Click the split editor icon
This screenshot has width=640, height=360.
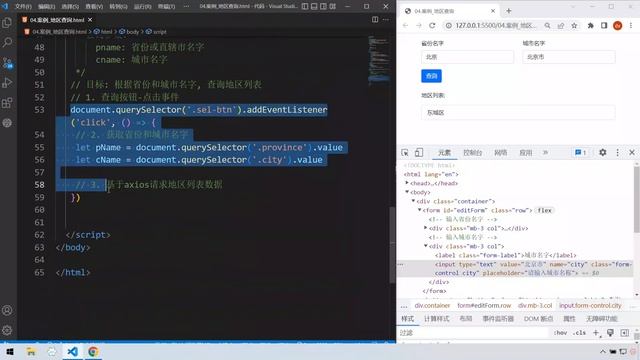[x=375, y=19]
